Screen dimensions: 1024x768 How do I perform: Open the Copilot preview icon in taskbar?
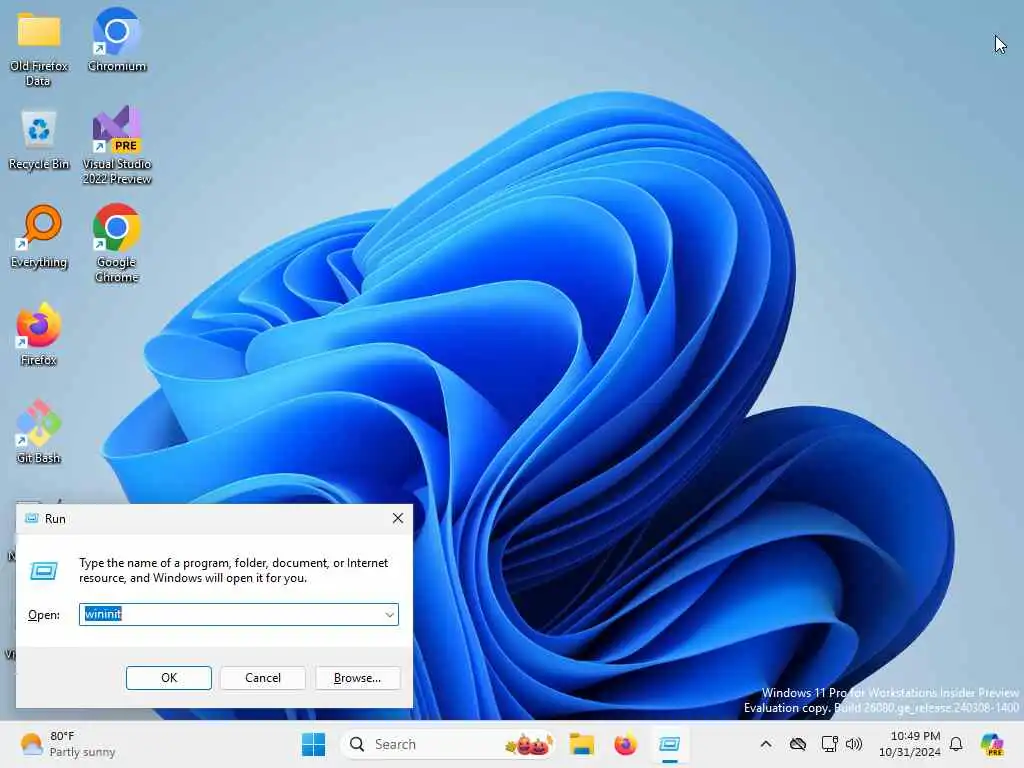tap(992, 744)
